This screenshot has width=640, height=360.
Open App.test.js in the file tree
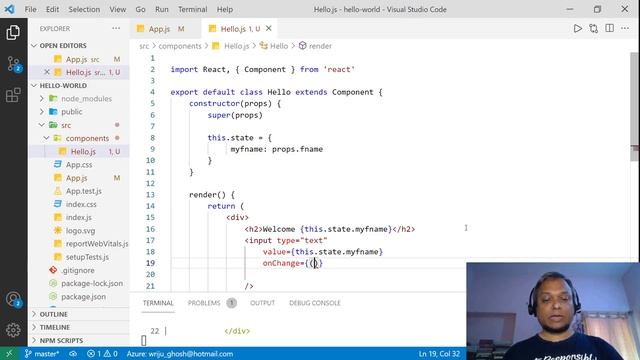[x=84, y=191]
